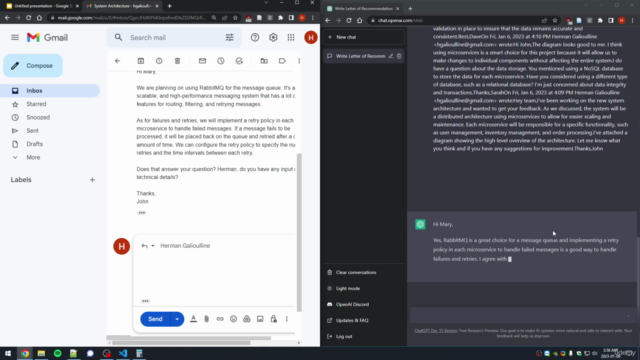640x360 pixels.
Task: Open the Windows Start menu
Action: [x=8, y=353]
